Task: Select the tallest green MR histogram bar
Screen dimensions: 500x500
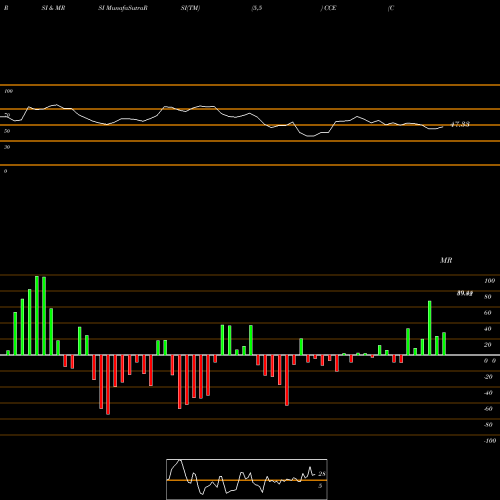Action: tap(37, 315)
